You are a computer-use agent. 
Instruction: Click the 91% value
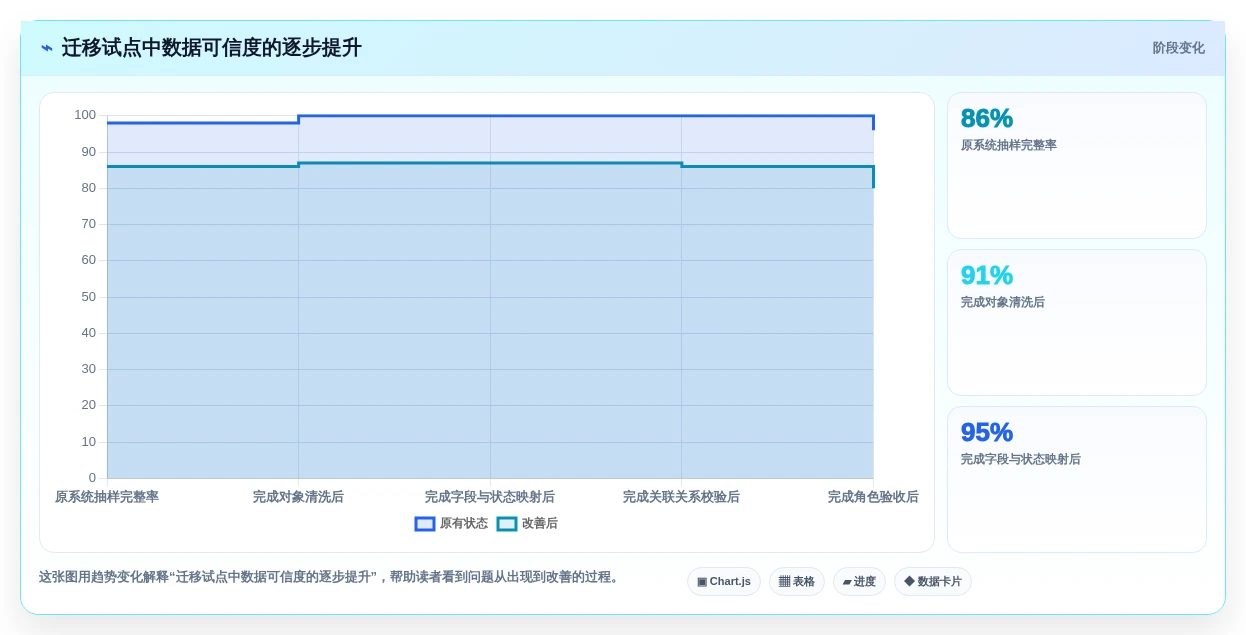point(987,276)
